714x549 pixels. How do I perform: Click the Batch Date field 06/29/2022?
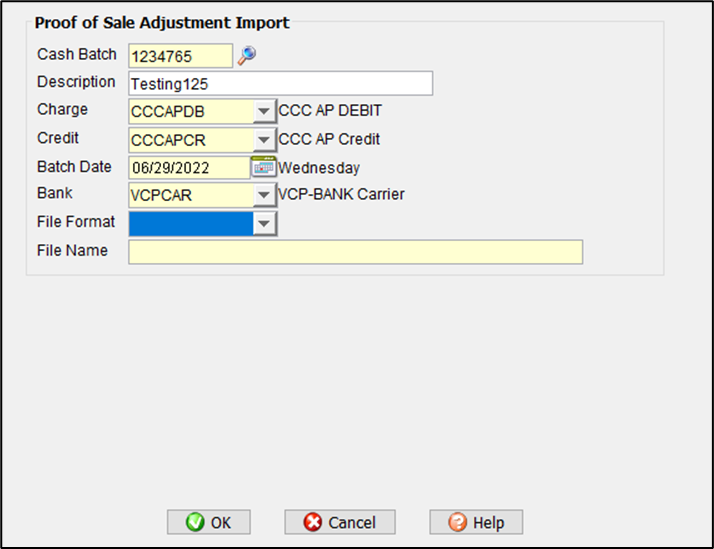tap(188, 167)
